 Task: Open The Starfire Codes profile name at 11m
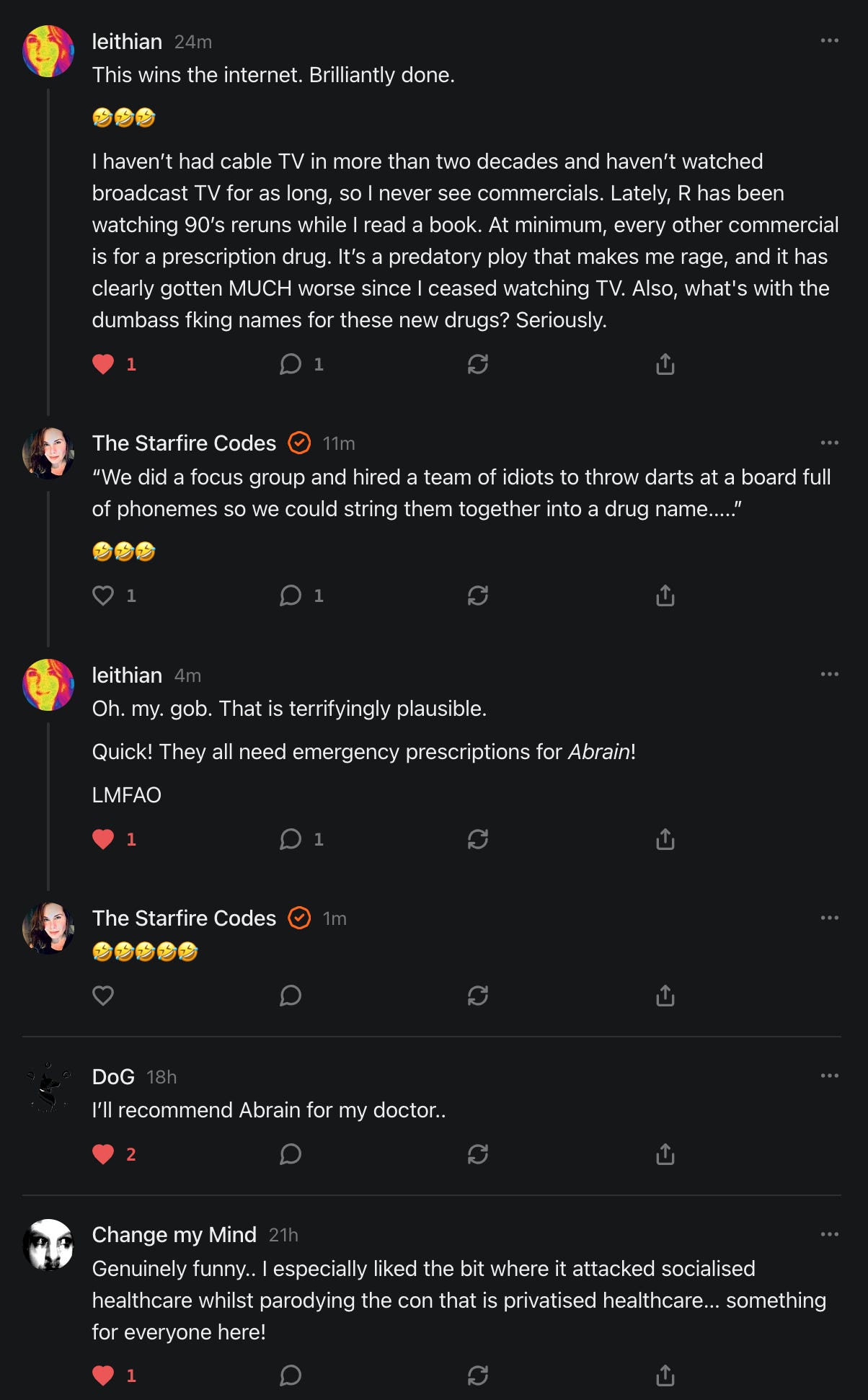[x=184, y=443]
